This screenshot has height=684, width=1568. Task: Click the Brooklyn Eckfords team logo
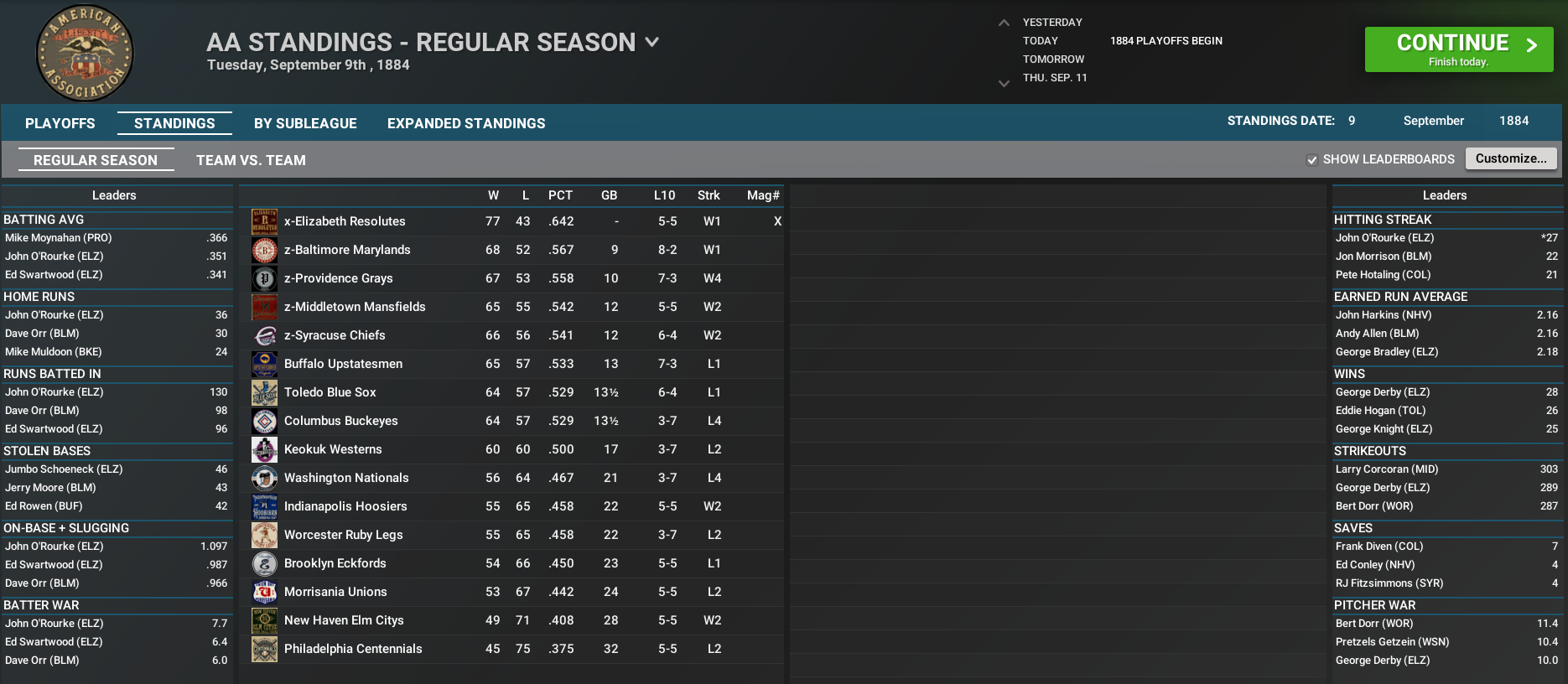265,563
